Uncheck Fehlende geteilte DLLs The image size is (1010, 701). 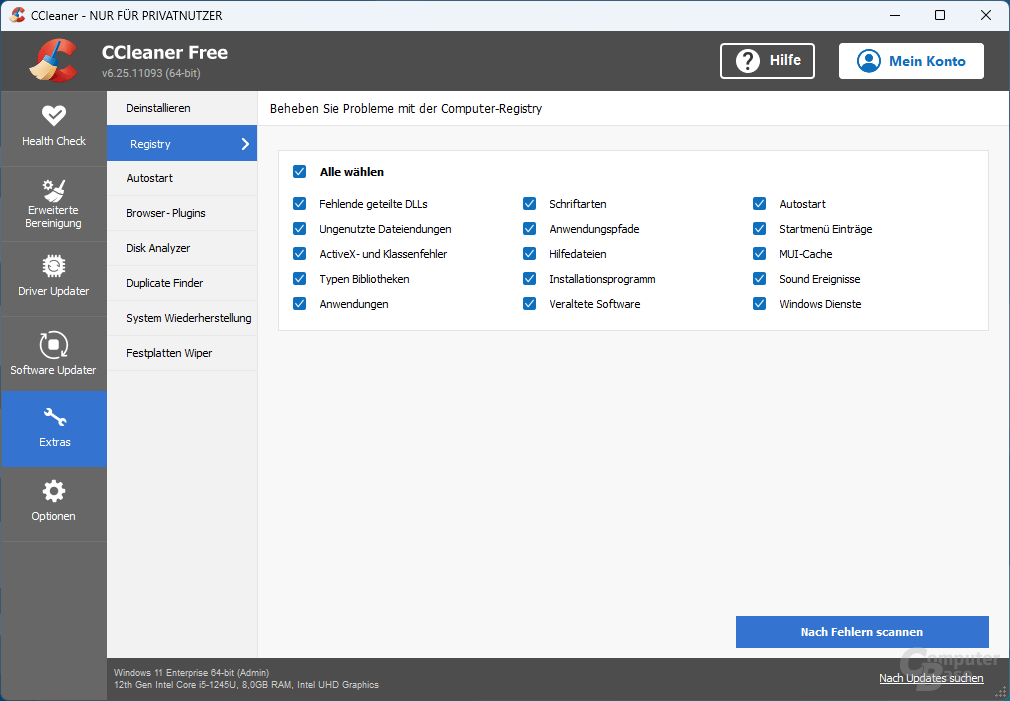click(x=300, y=204)
